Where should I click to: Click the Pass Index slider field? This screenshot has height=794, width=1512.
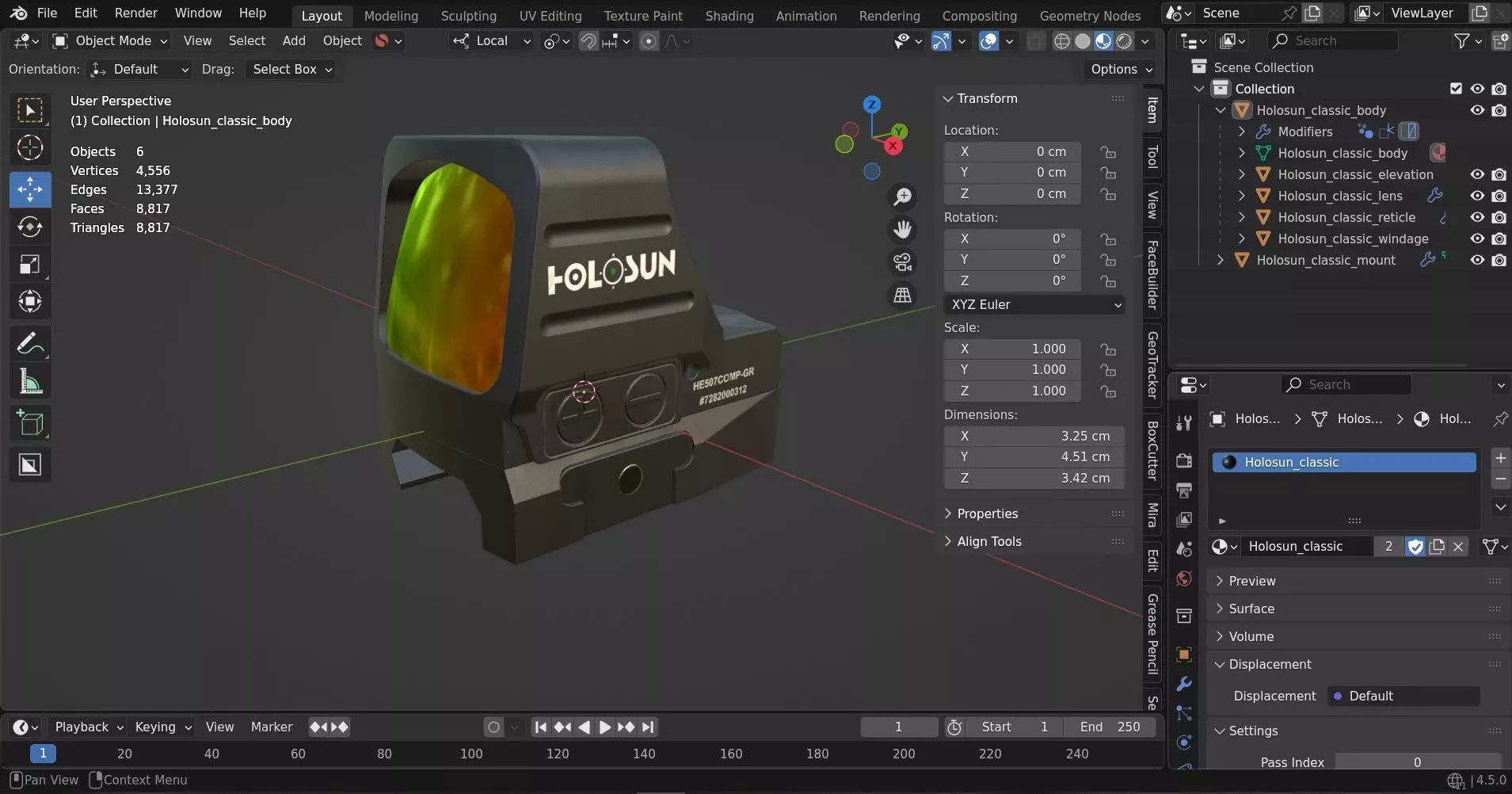(1418, 762)
